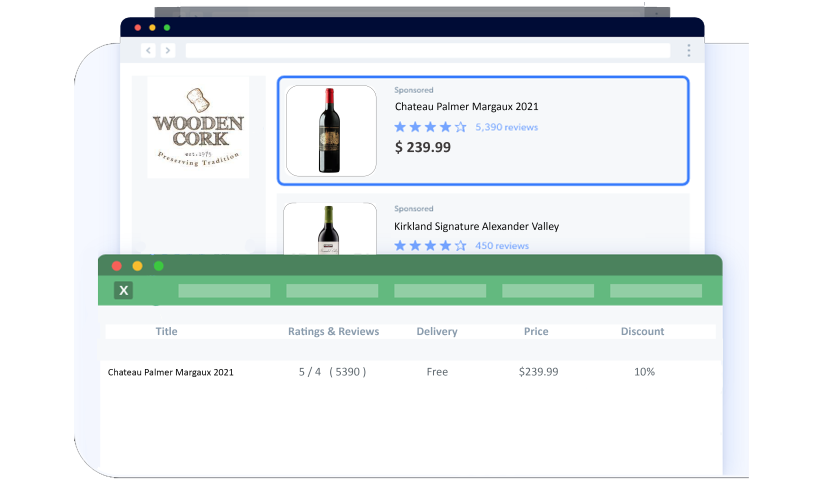
Task: Click the star rating of Chateau Palmer Margaux
Action: click(430, 127)
